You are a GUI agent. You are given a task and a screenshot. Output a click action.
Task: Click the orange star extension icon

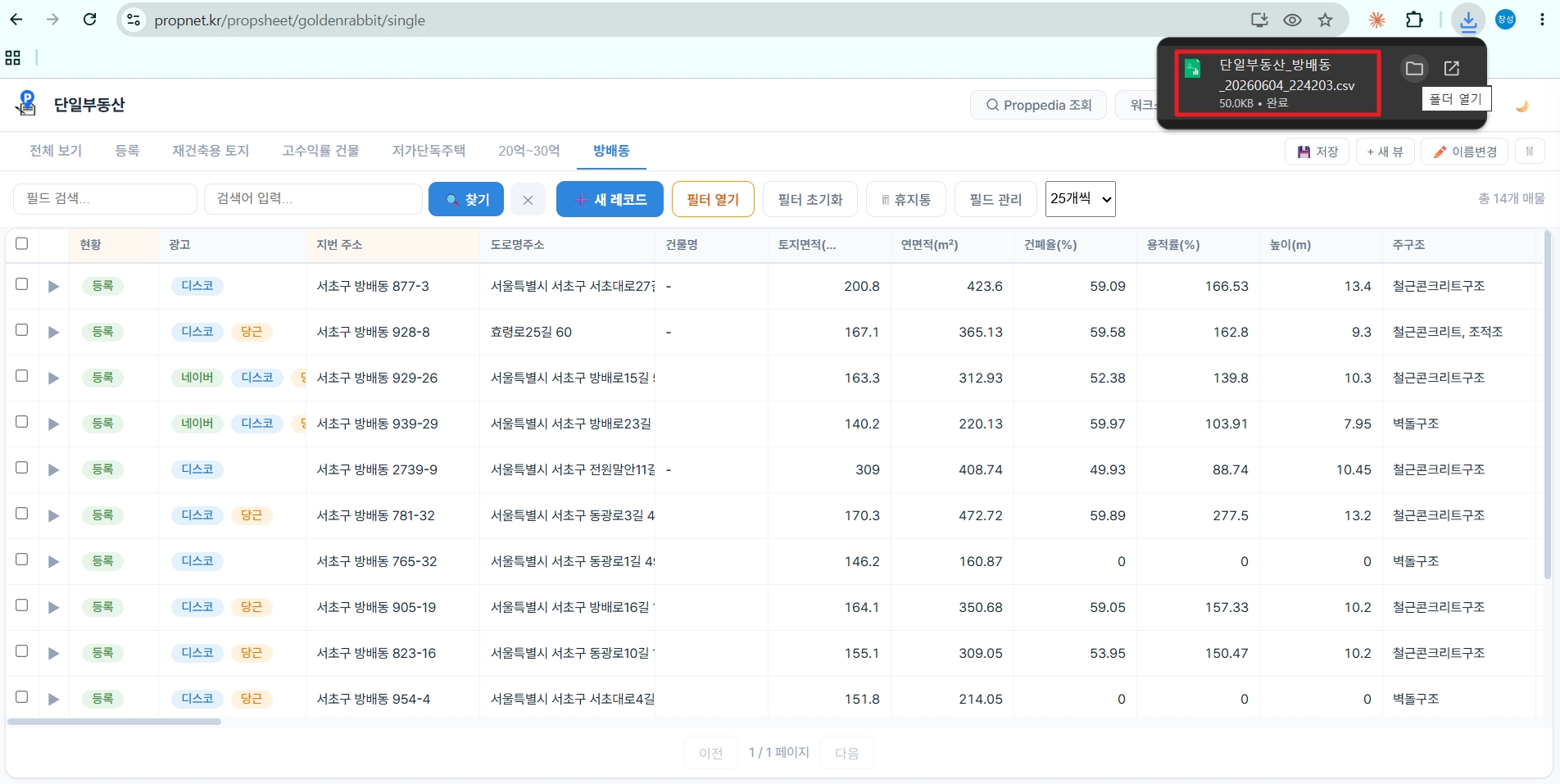pos(1377,20)
